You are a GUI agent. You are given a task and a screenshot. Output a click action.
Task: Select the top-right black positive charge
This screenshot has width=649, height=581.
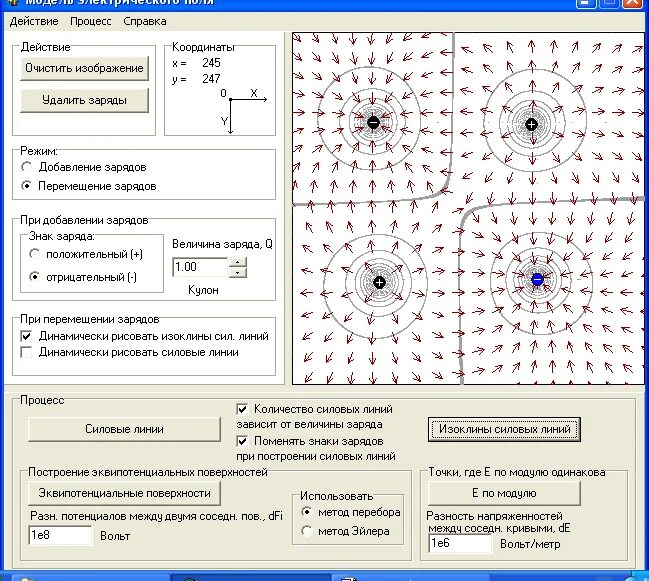531,124
